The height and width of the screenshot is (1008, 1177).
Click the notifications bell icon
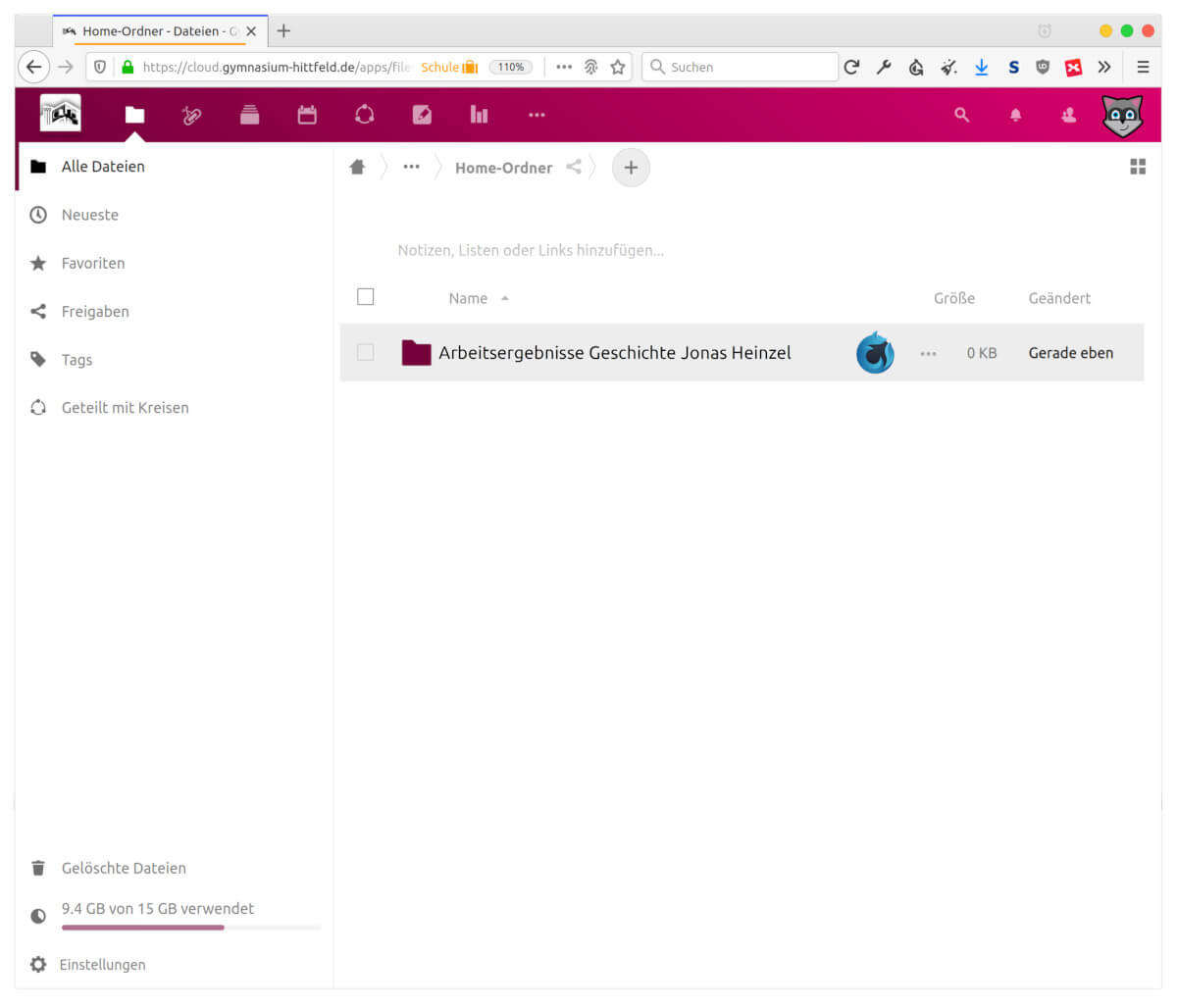pyautogui.click(x=1015, y=115)
